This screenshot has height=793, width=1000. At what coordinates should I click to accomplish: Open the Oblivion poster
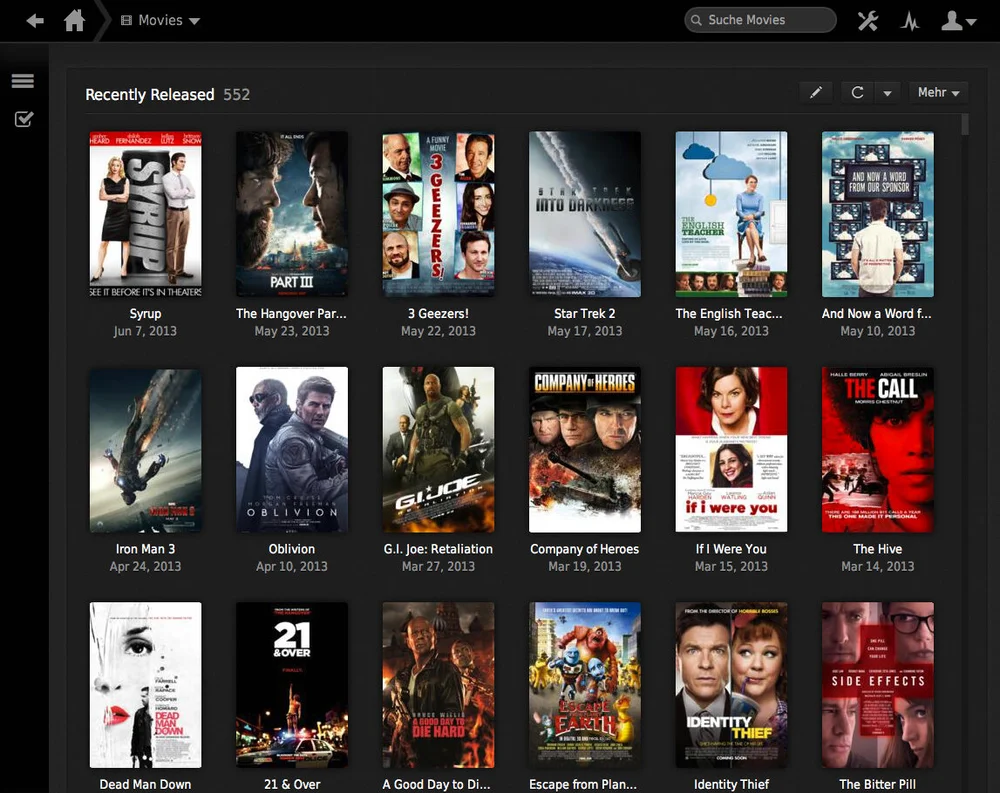(292, 449)
